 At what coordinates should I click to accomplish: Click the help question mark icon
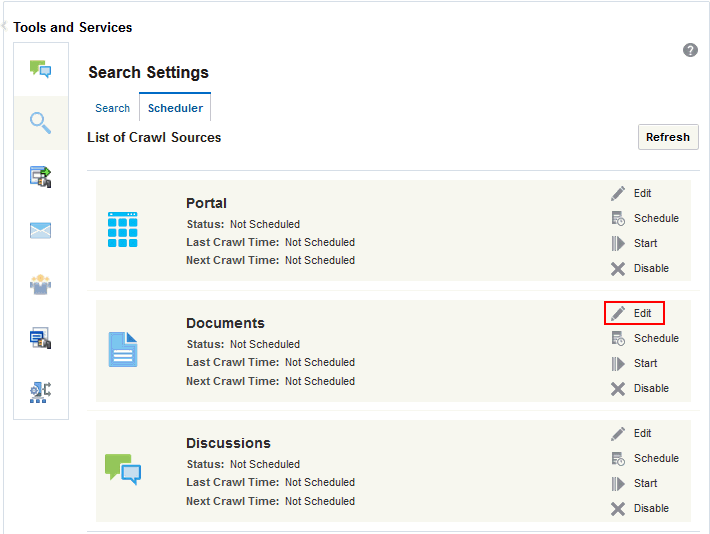pos(690,50)
